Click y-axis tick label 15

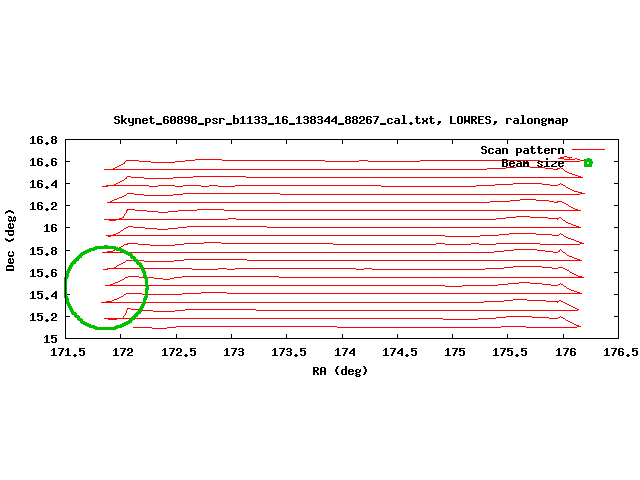pos(51,339)
